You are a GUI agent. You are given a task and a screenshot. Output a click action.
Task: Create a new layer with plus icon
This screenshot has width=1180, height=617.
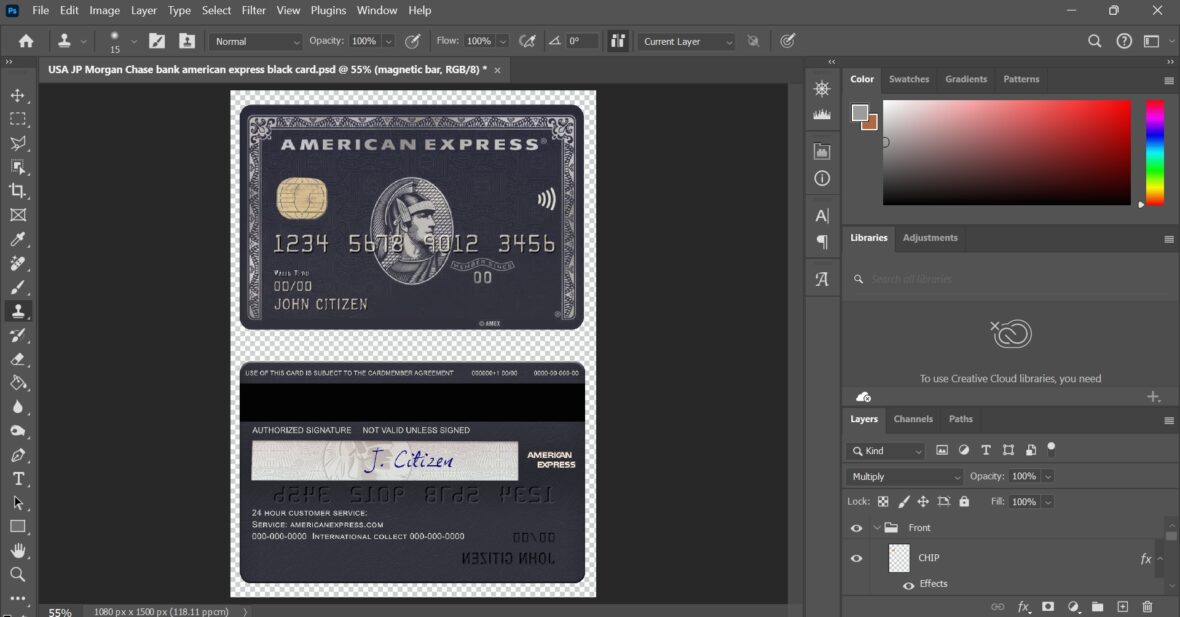[x=1123, y=606]
